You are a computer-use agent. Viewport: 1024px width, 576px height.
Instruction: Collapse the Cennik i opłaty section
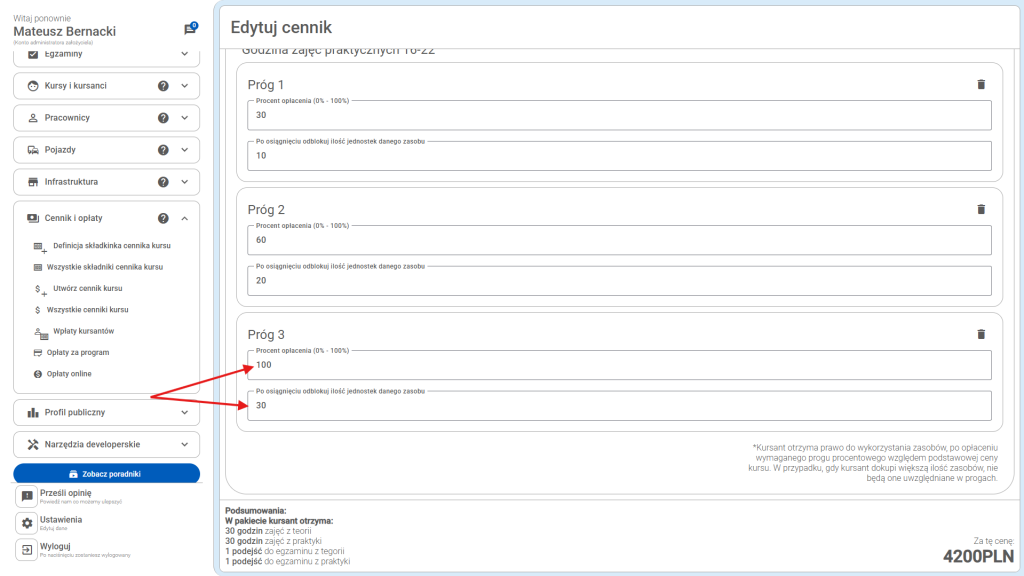[x=184, y=218]
